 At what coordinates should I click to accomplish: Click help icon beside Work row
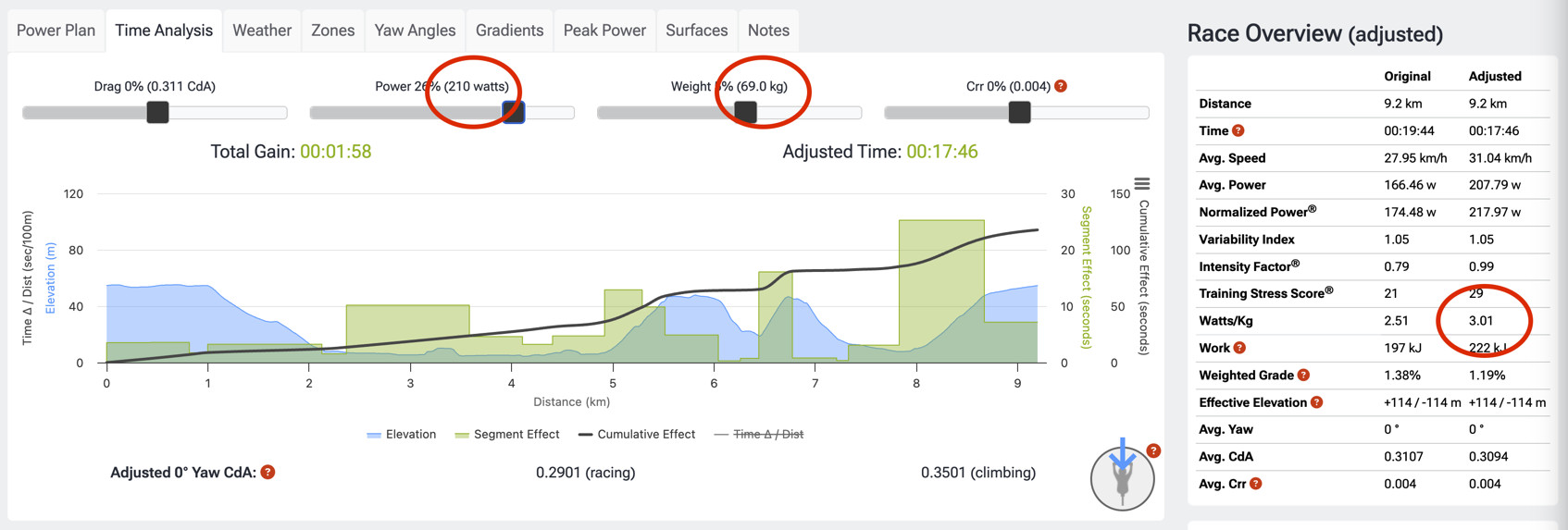pos(1239,348)
